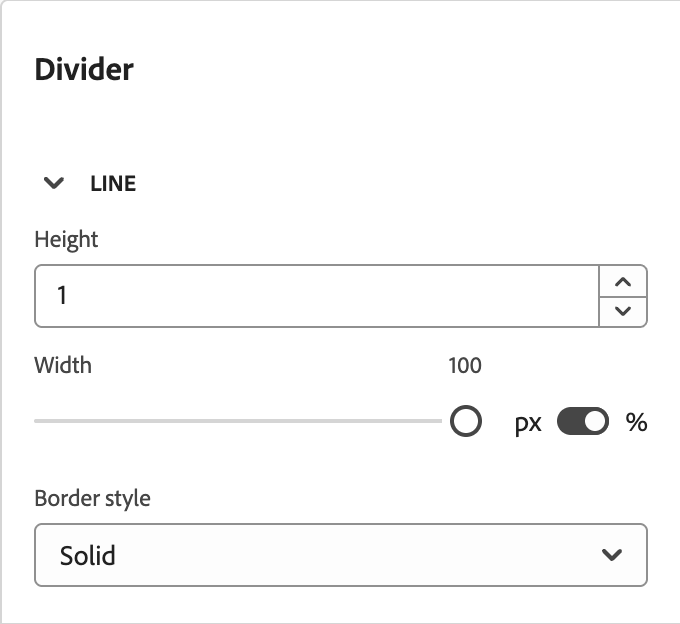Click the number 1 in Height field
The height and width of the screenshot is (624, 680).
(62, 297)
